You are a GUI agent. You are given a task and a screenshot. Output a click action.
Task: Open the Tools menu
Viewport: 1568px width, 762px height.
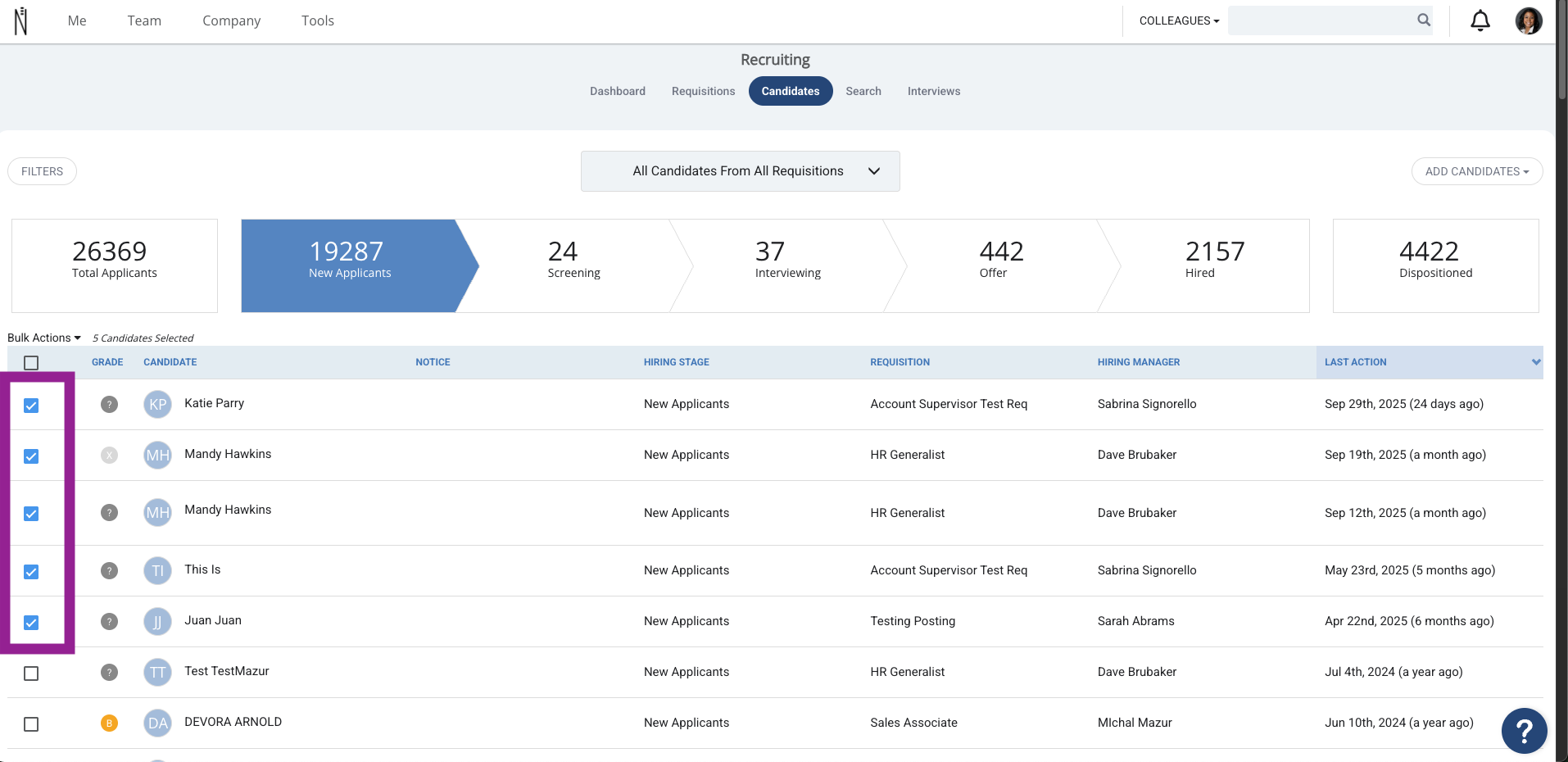[317, 20]
